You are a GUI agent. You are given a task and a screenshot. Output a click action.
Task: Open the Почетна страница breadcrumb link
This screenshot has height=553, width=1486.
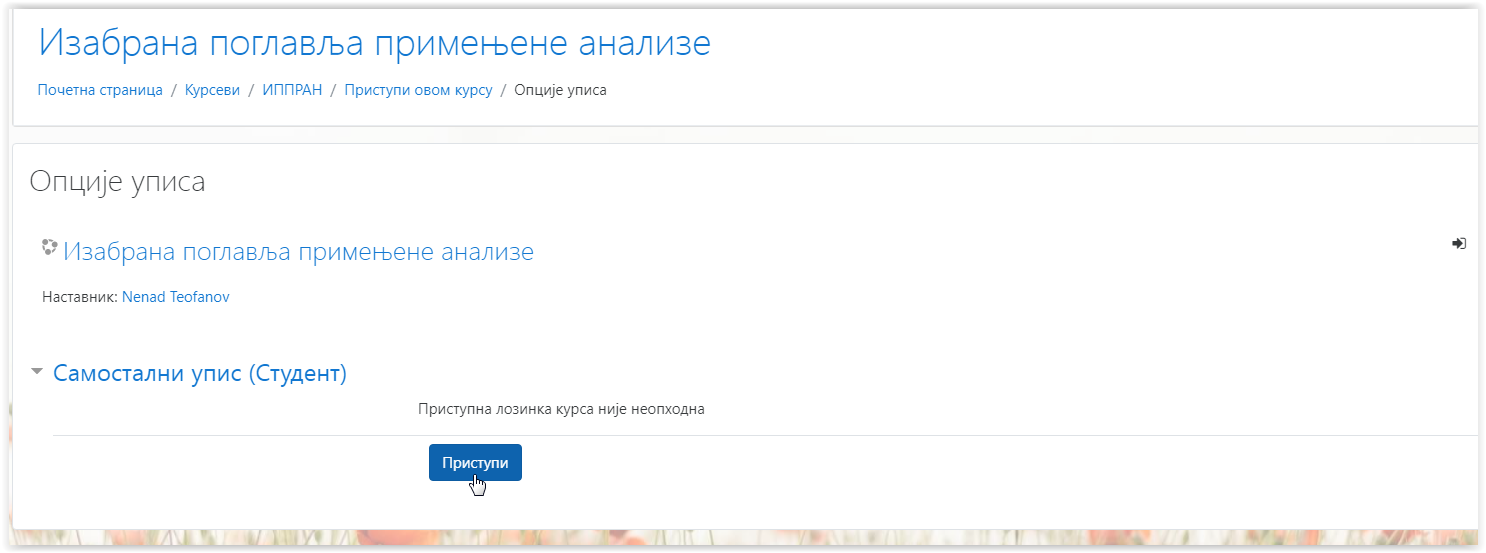click(x=100, y=90)
